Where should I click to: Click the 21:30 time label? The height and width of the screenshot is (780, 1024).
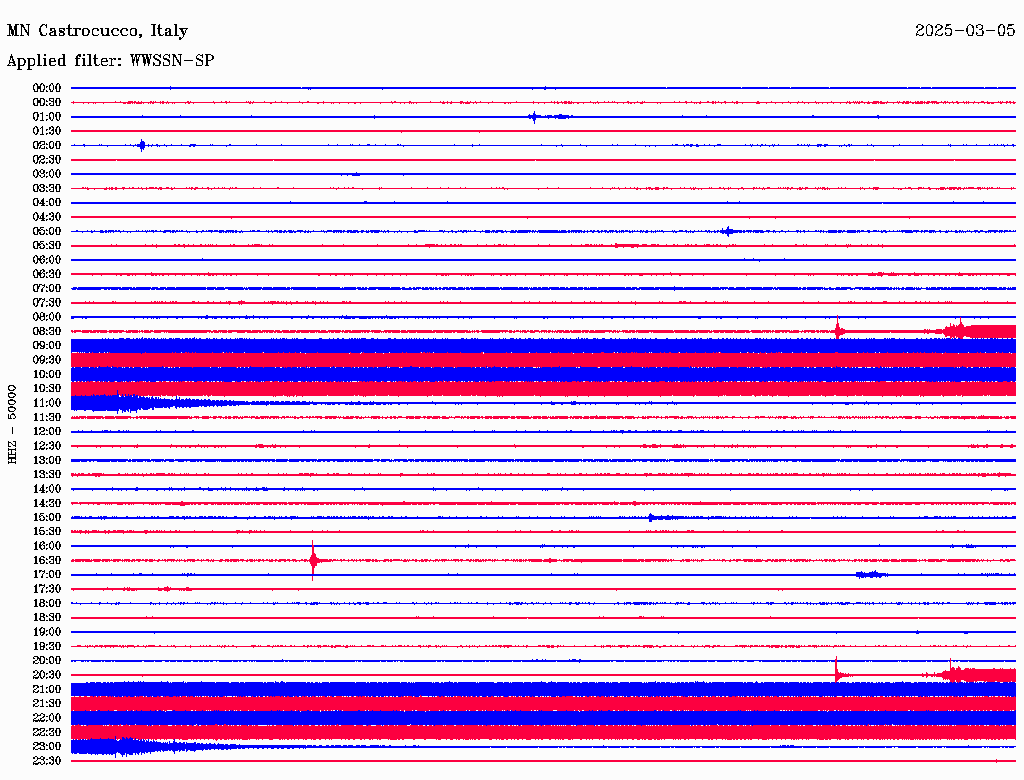[46, 704]
